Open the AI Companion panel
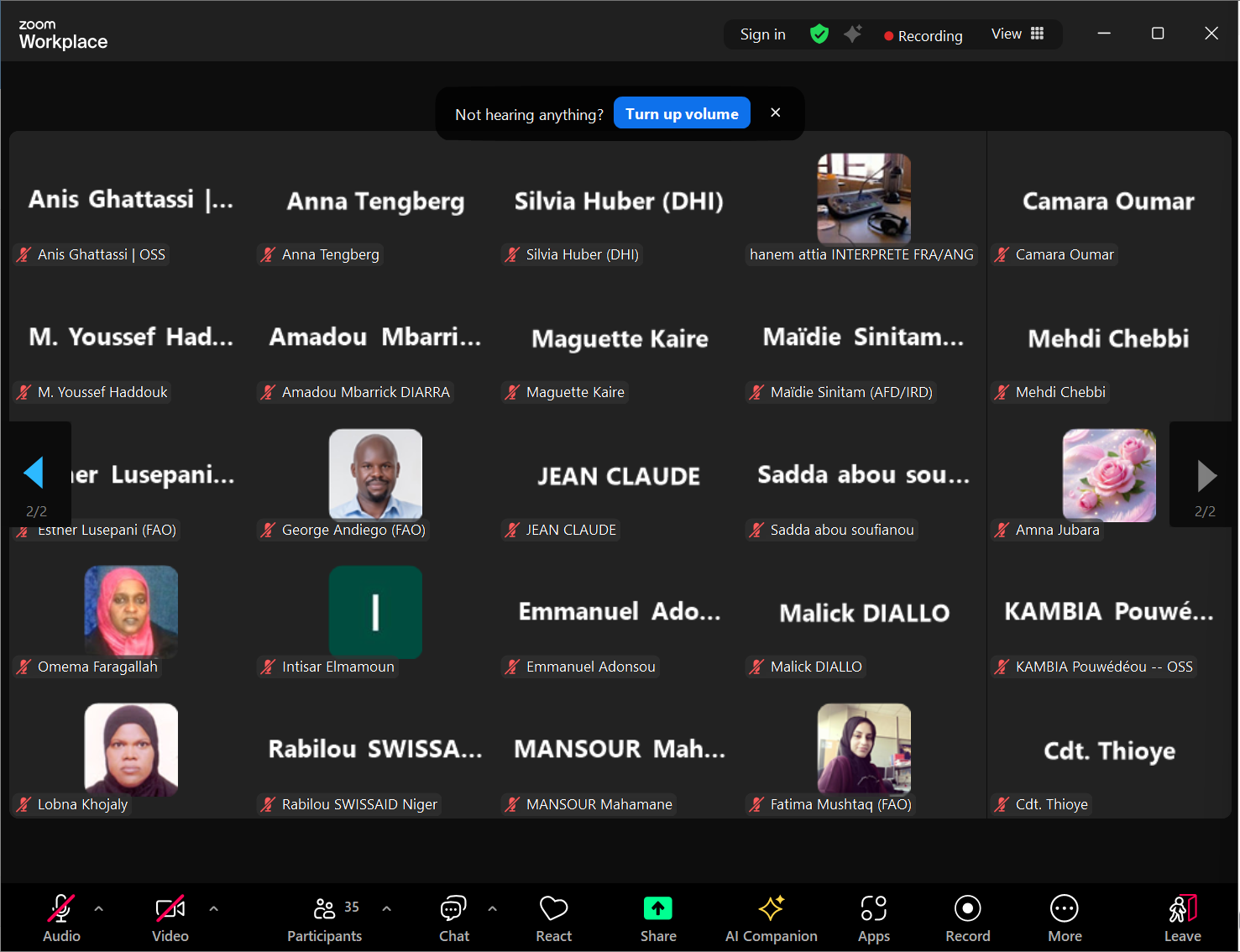 click(x=771, y=918)
